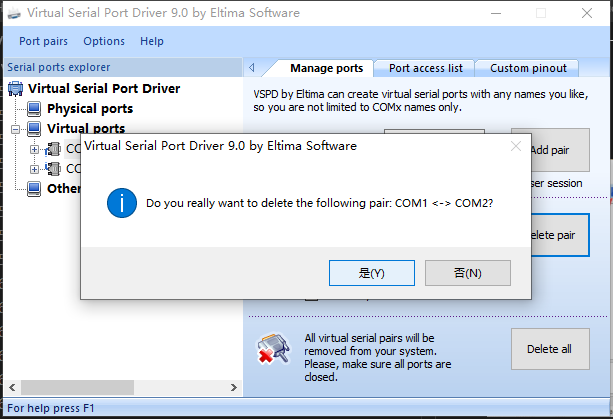Click the tab scroll left arrow
Image resolution: width=613 pixels, height=419 pixels.
click(x=252, y=68)
